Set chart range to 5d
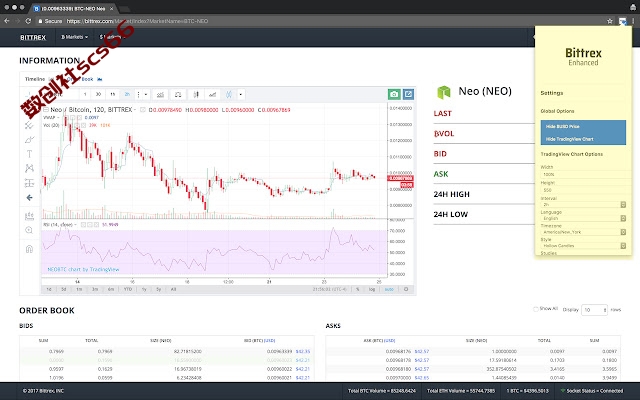Image resolution: width=640 pixels, height=400 pixels. 64,289
